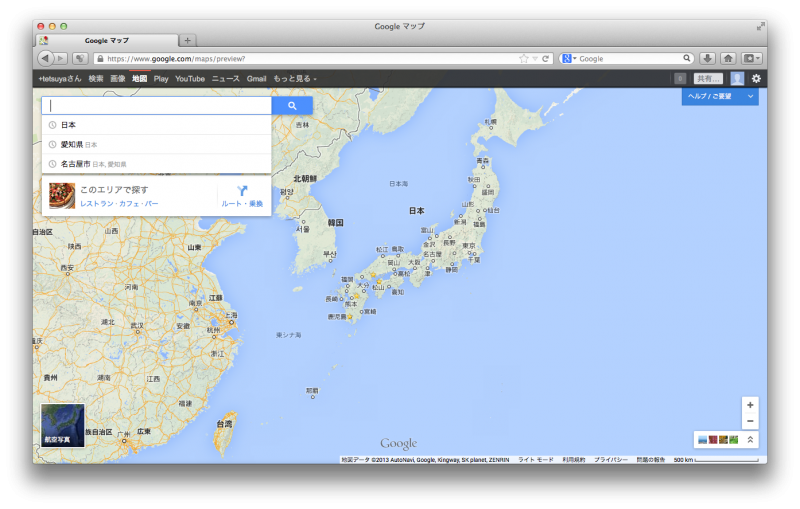Image resolution: width=800 pixels, height=509 pixels.
Task: Click the clock icon beside 日本 suggestion
Action: 52,125
